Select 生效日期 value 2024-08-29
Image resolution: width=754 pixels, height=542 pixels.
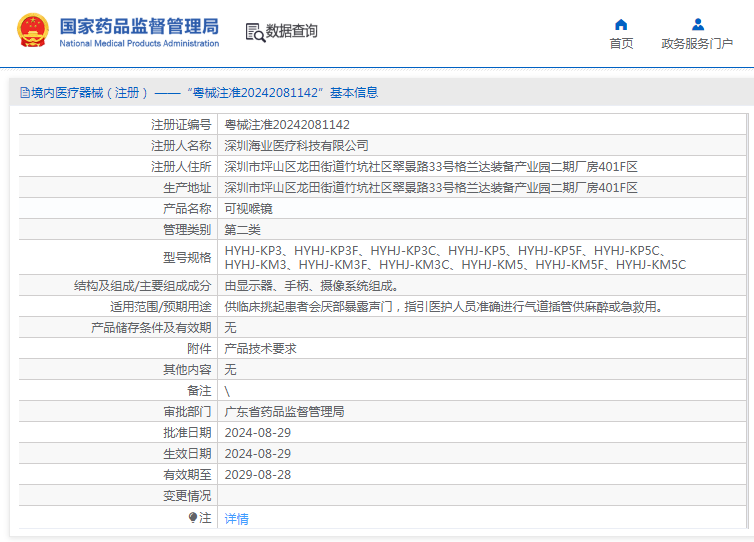pos(258,454)
